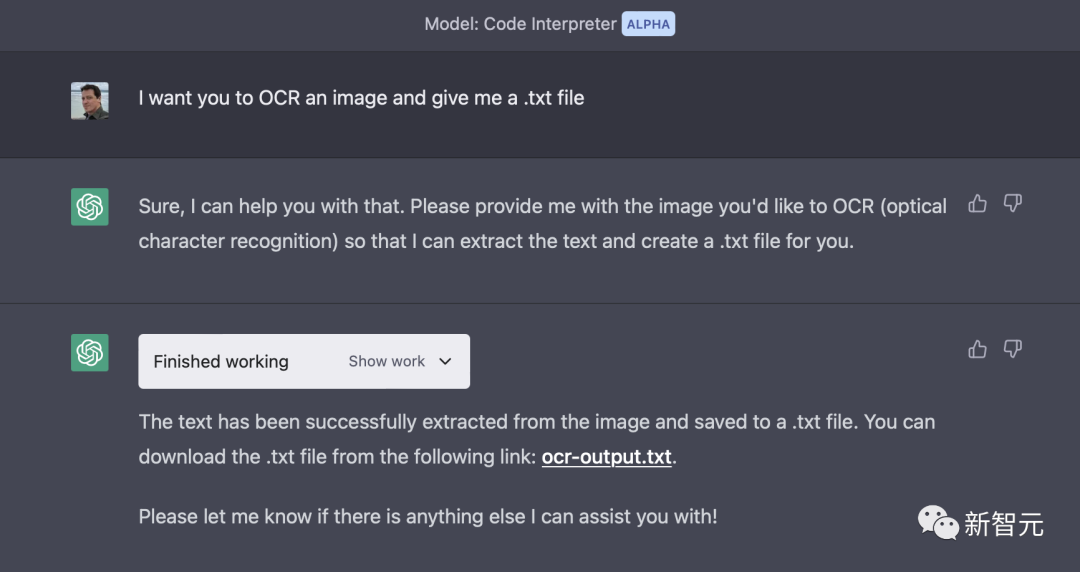Click the 'text has been successfully extracted' paragraph
This screenshot has width=1080, height=572.
537,439
